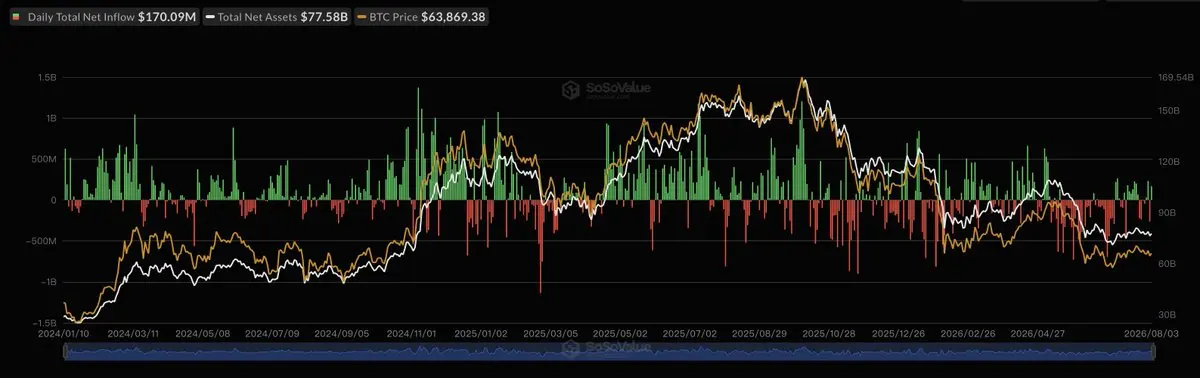Click the 2025/10/28 date label
The image size is (1200, 378).
[827, 333]
